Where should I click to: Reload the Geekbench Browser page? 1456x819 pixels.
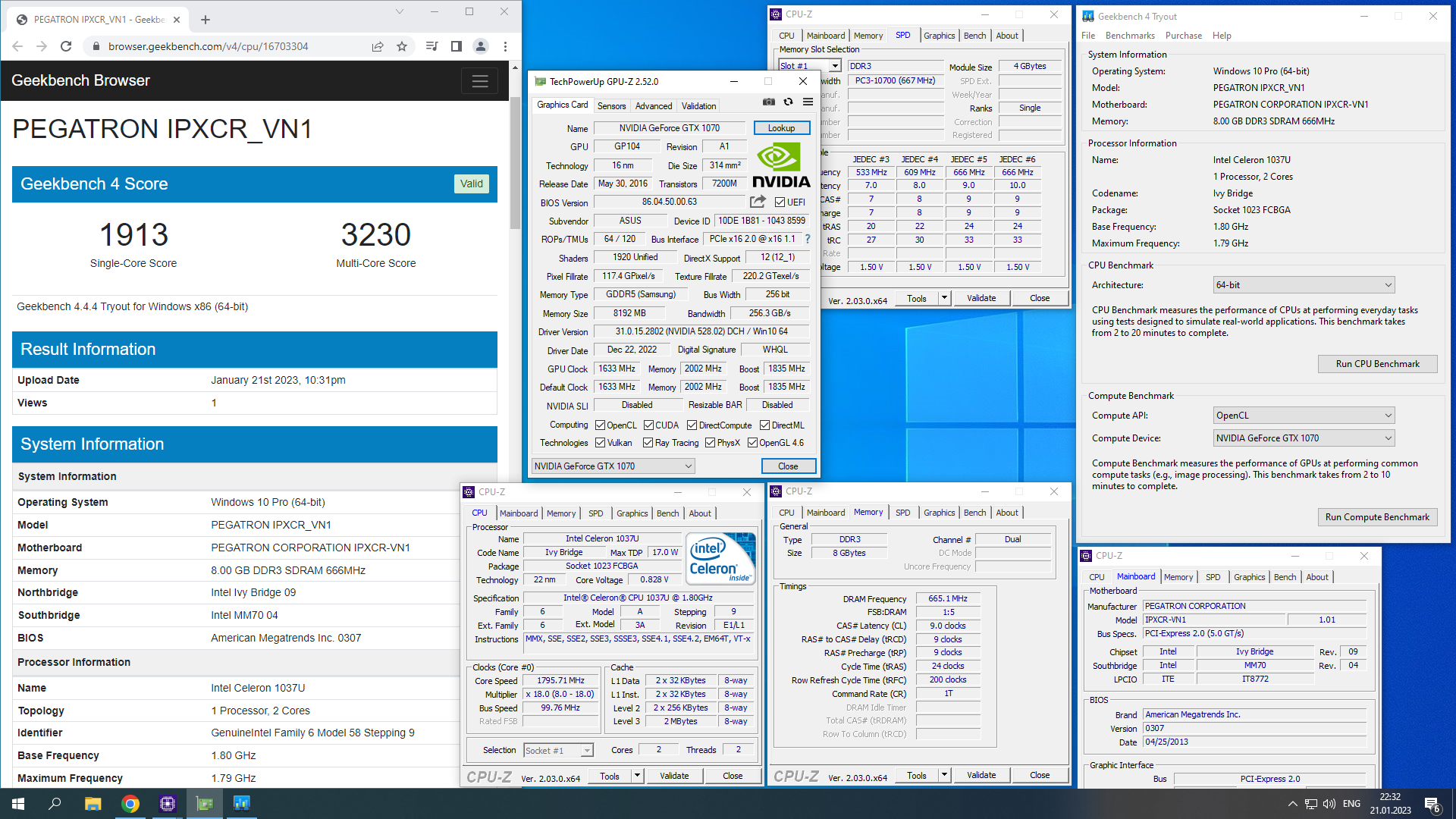click(x=66, y=46)
